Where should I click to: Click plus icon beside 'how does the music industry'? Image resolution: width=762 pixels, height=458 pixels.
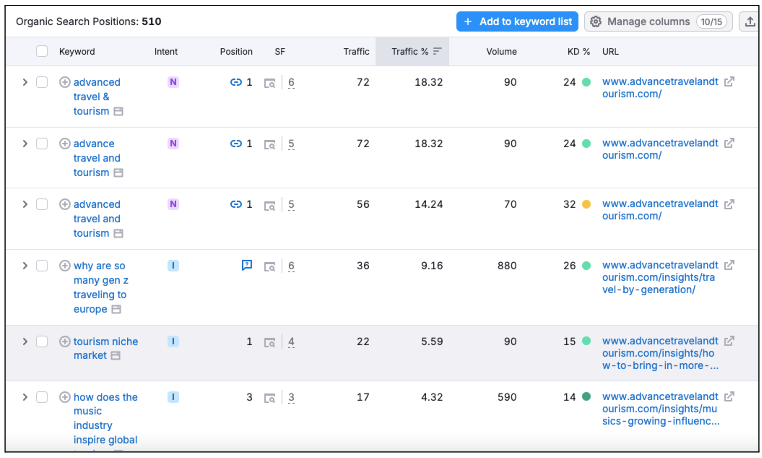tap(65, 397)
